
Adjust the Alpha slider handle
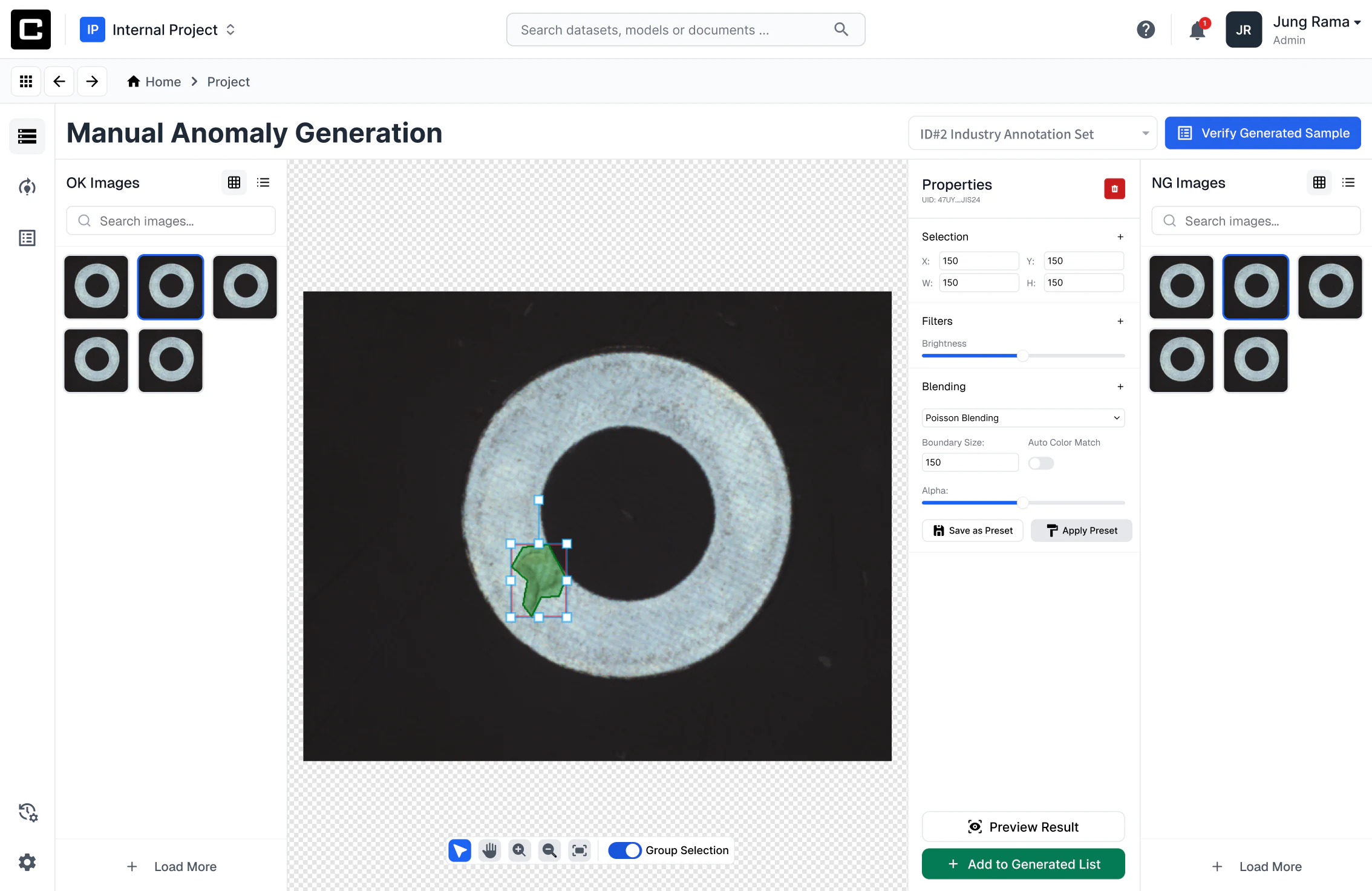point(1022,503)
